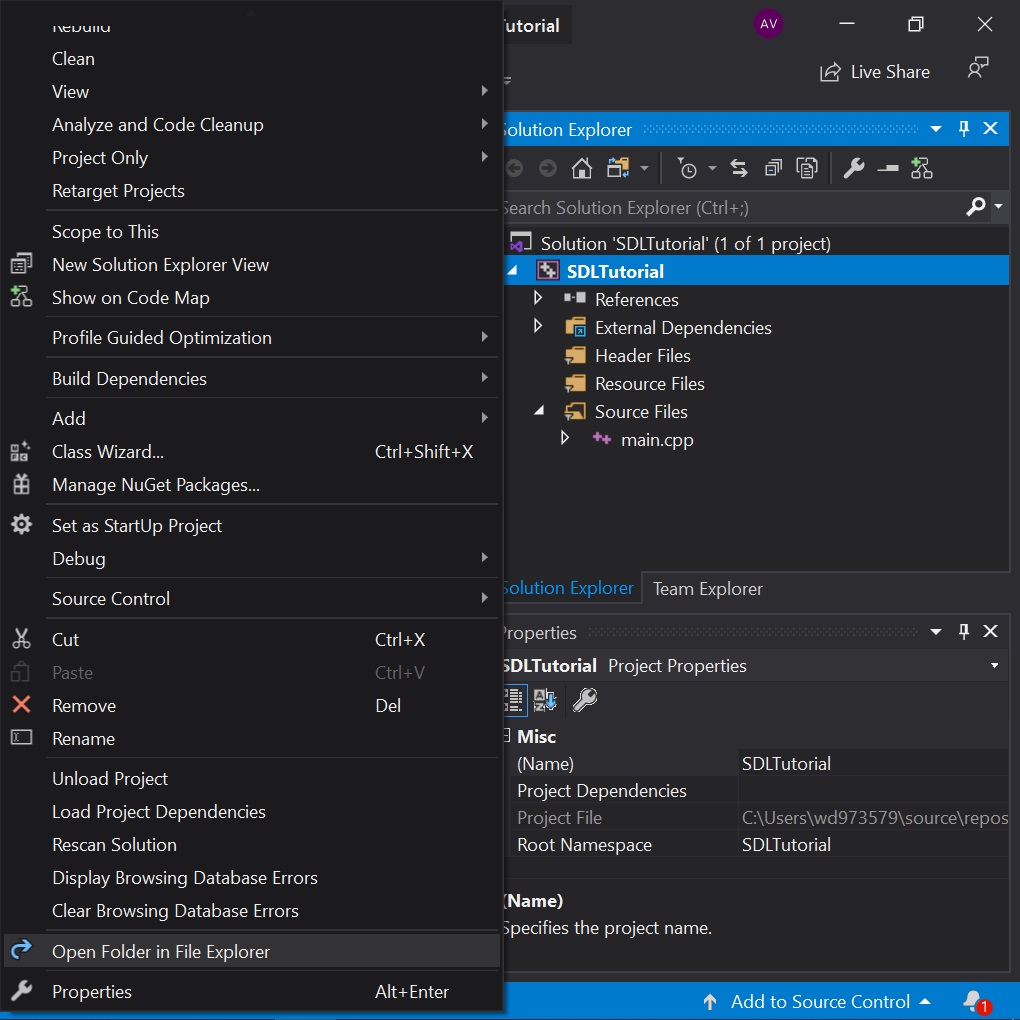Click the Back arrow in Solution Explorer toolbar
This screenshot has width=1020, height=1020.
(x=515, y=168)
